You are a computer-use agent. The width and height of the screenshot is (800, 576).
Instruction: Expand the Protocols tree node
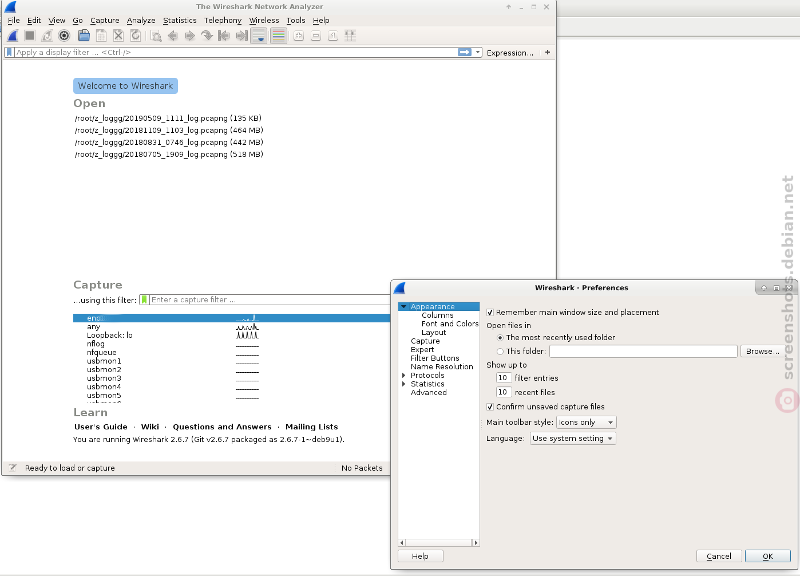coord(404,375)
